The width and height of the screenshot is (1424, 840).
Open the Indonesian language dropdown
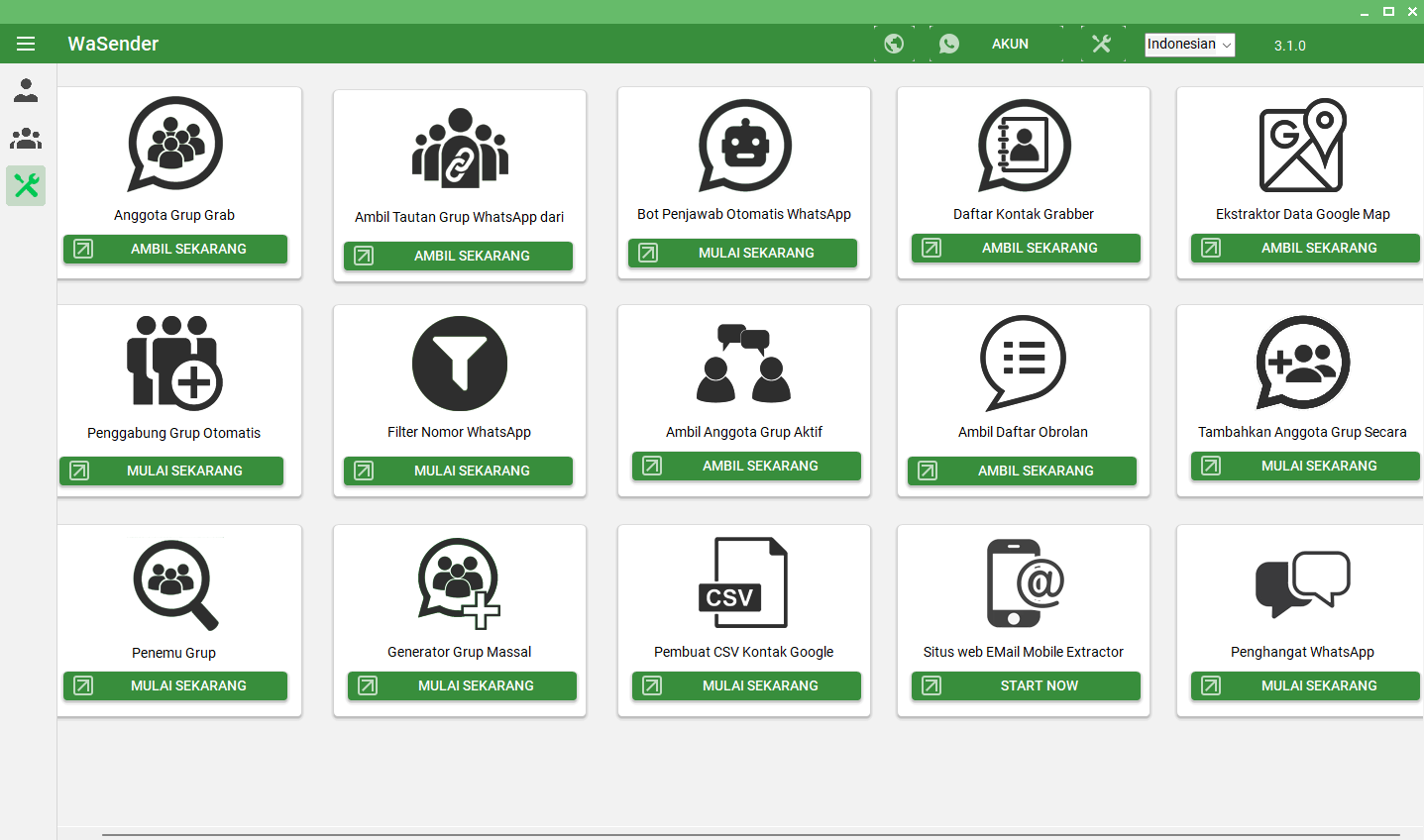point(1190,45)
